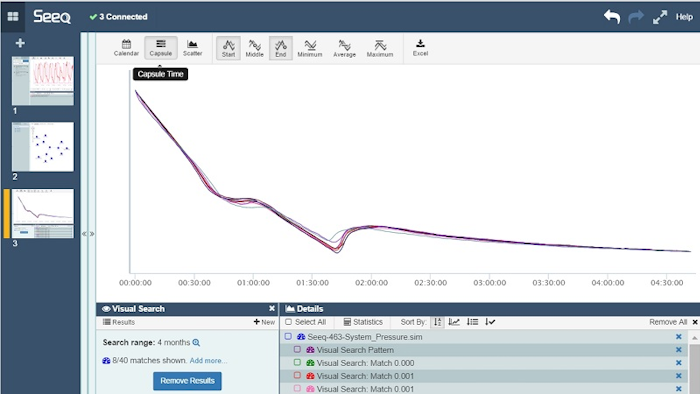The image size is (700, 394).
Task: Align capsules by Average
Action: click(x=345, y=48)
